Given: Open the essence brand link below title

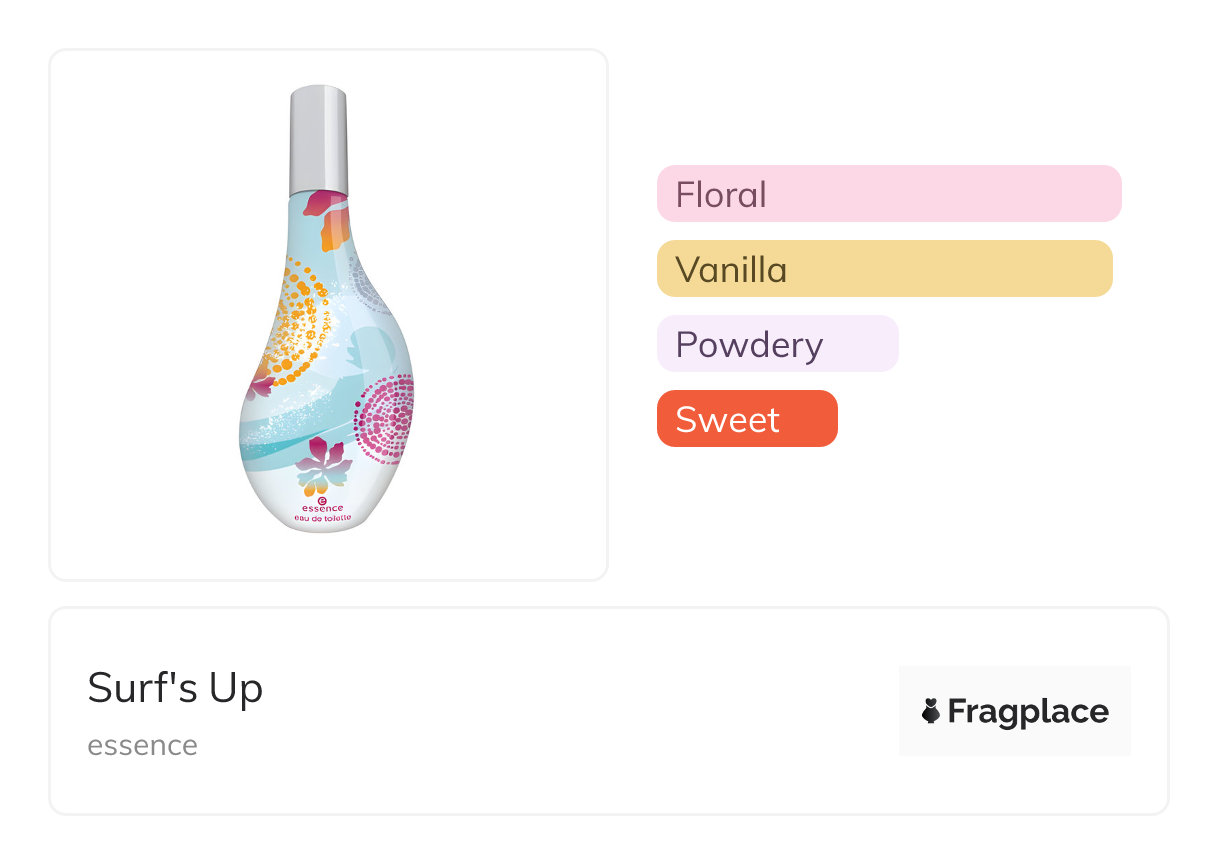Looking at the screenshot, I should click(142, 746).
